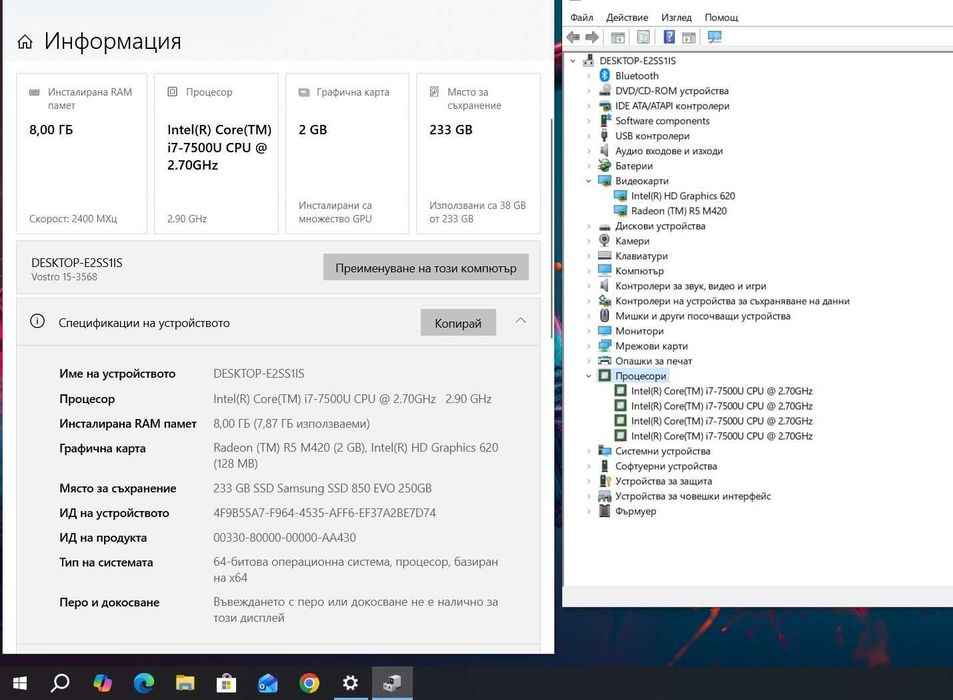Click Процесор info card
This screenshot has width=953, height=700.
coord(216,154)
